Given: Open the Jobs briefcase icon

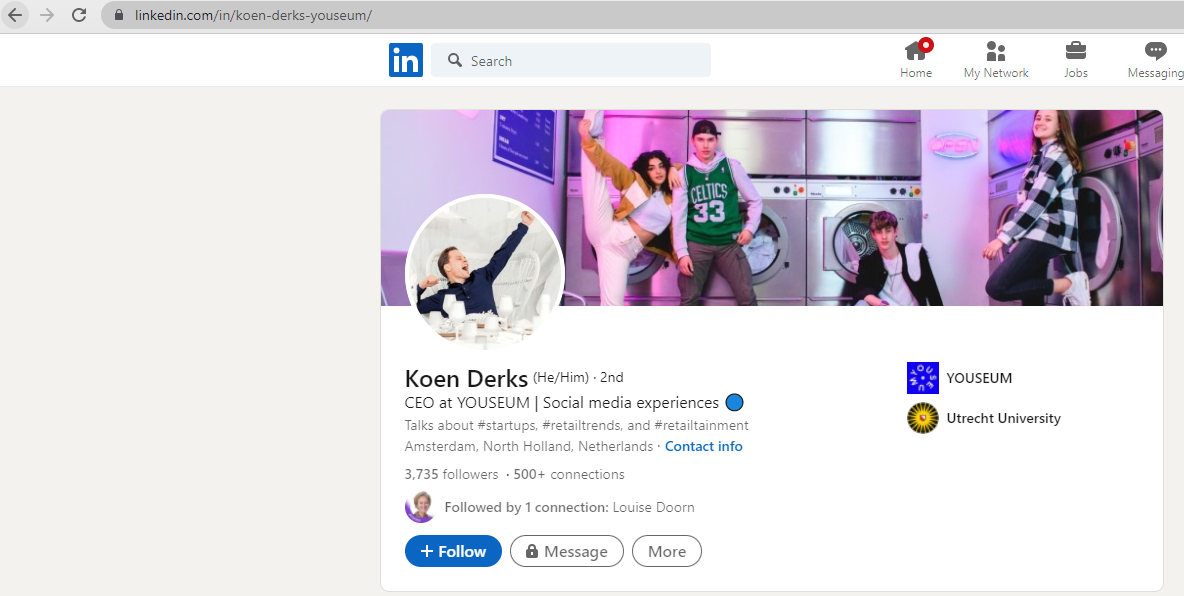Looking at the screenshot, I should [1075, 52].
